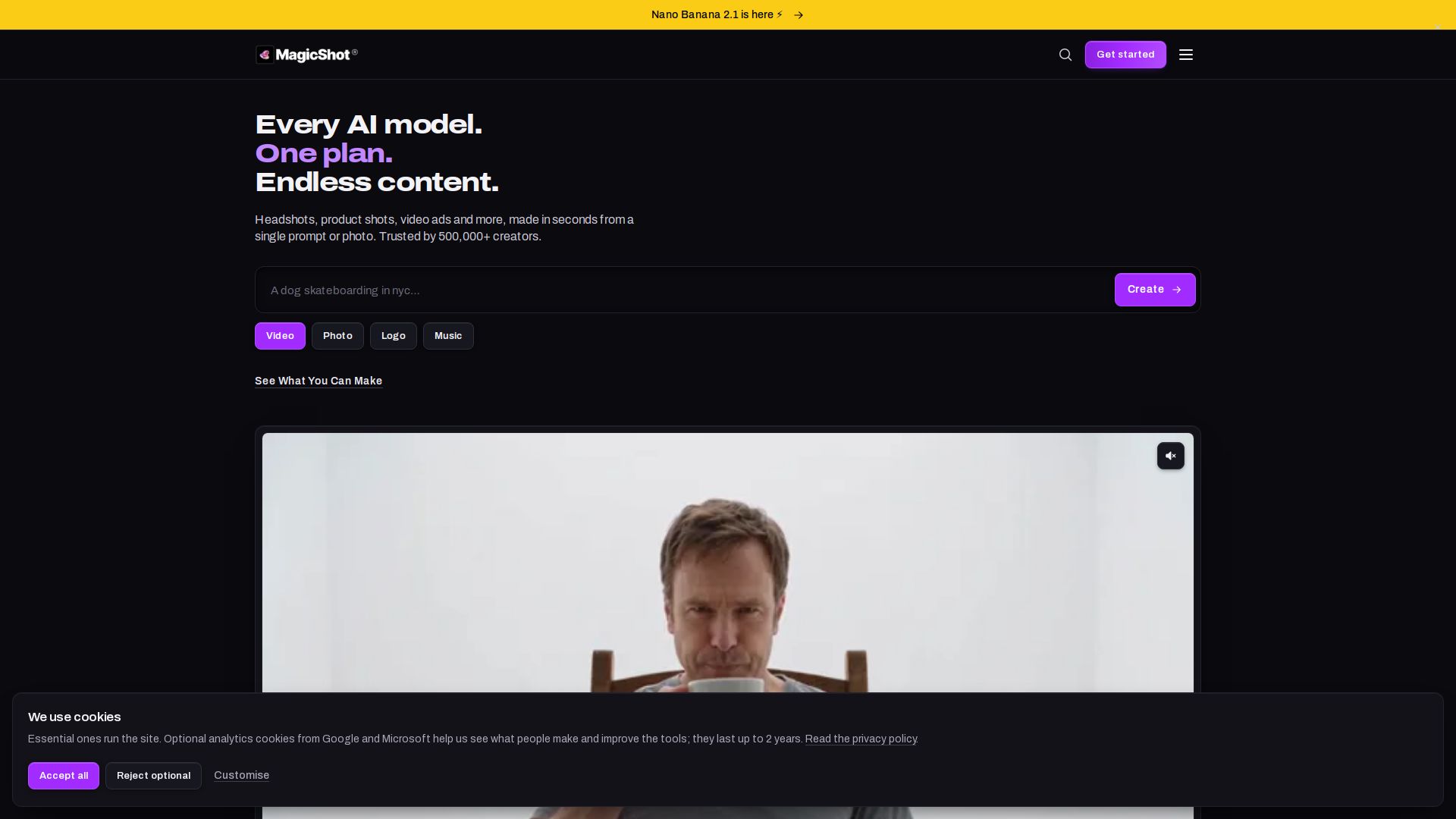This screenshot has height=819, width=1456.
Task: Switch to the Music tab
Action: [448, 336]
